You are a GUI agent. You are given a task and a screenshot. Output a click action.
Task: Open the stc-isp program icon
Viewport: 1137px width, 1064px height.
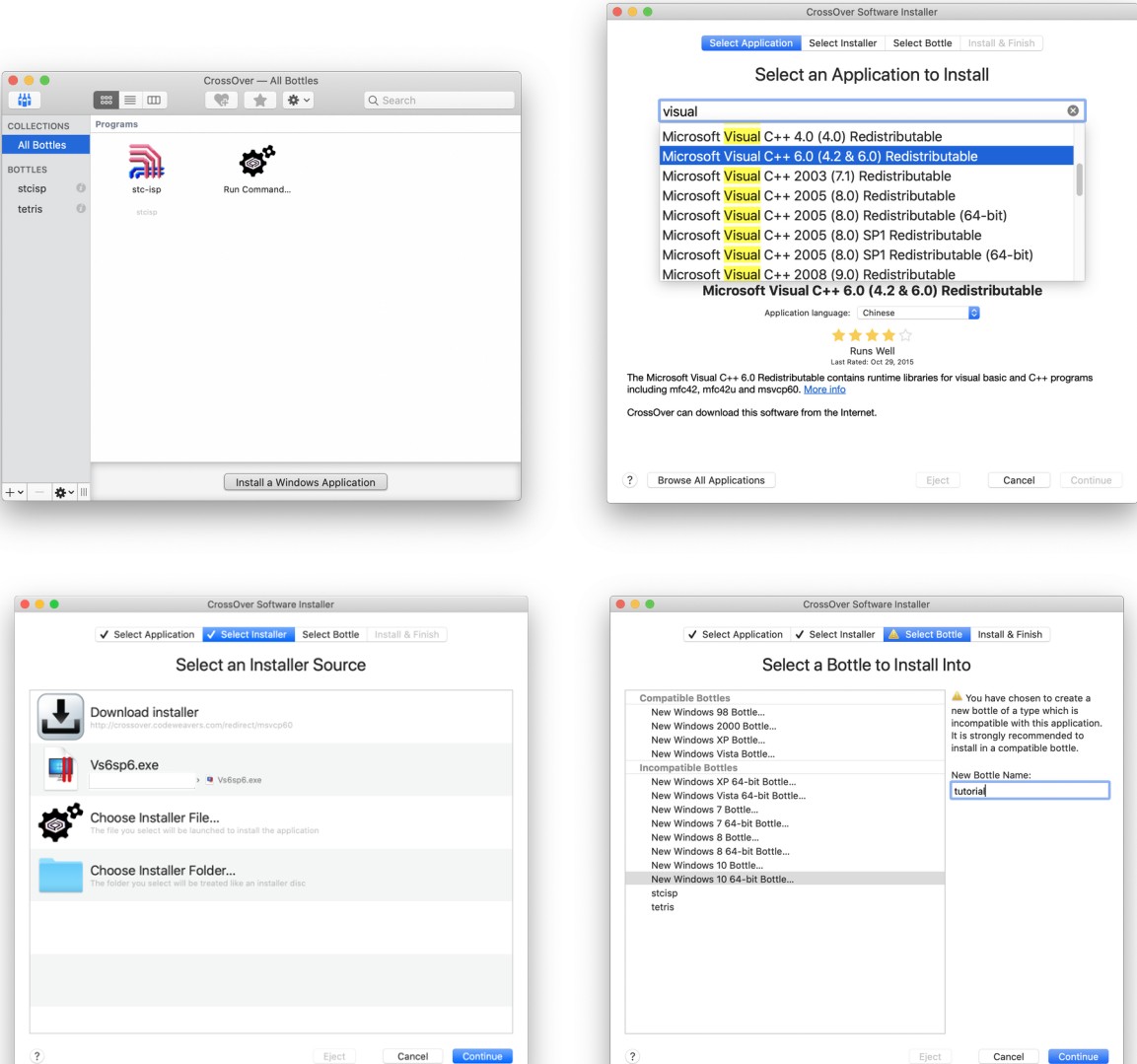(x=147, y=161)
